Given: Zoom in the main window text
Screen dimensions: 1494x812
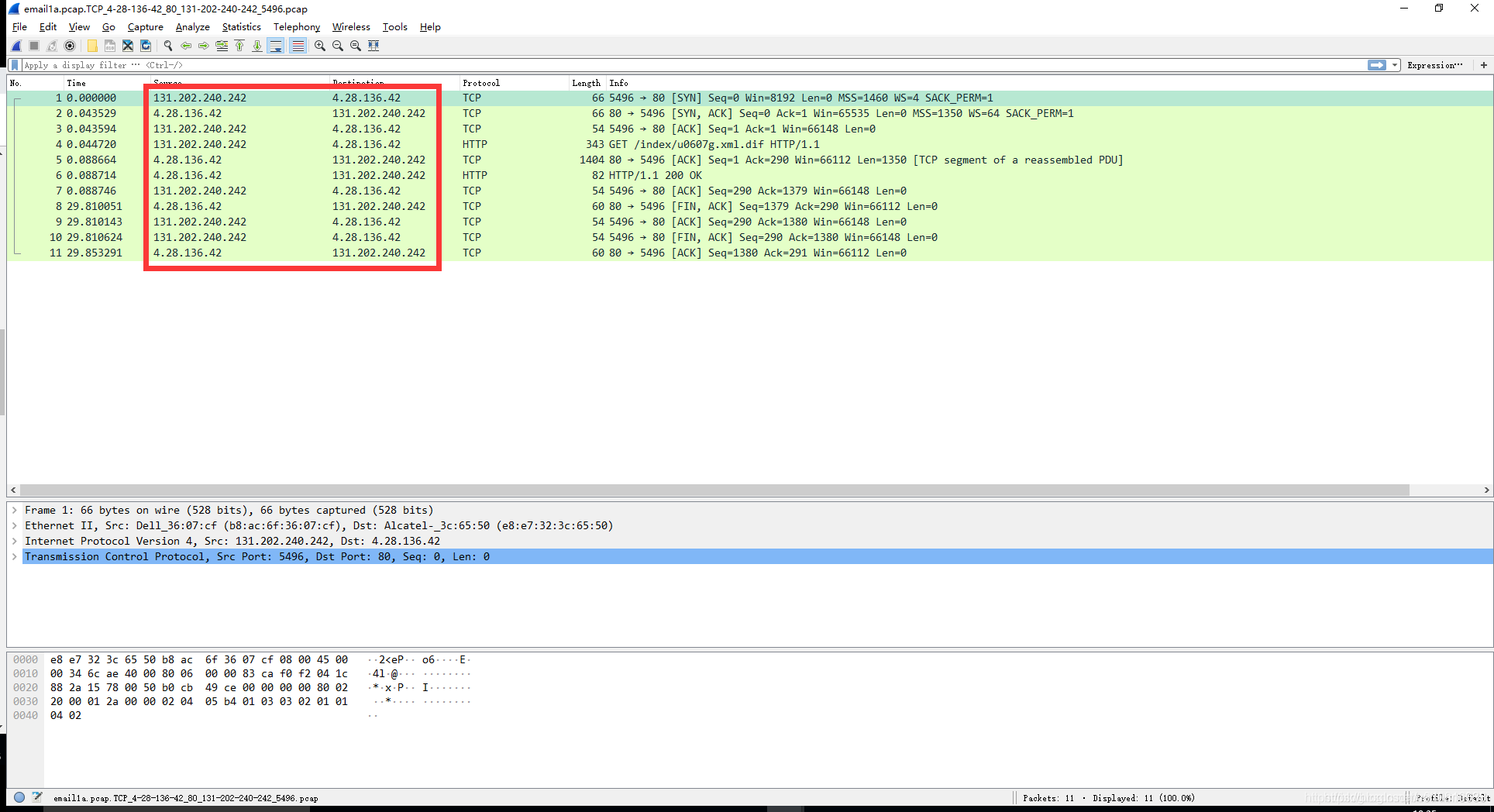Looking at the screenshot, I should (320, 46).
